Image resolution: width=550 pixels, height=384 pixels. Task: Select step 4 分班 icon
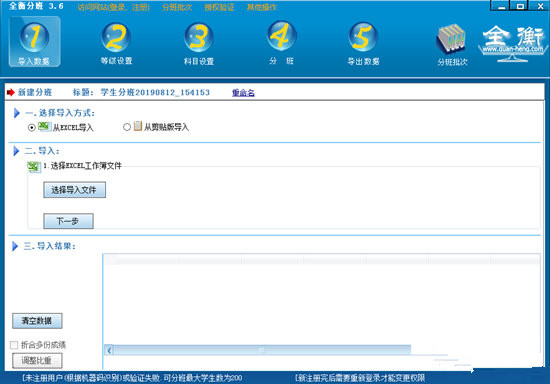(281, 43)
